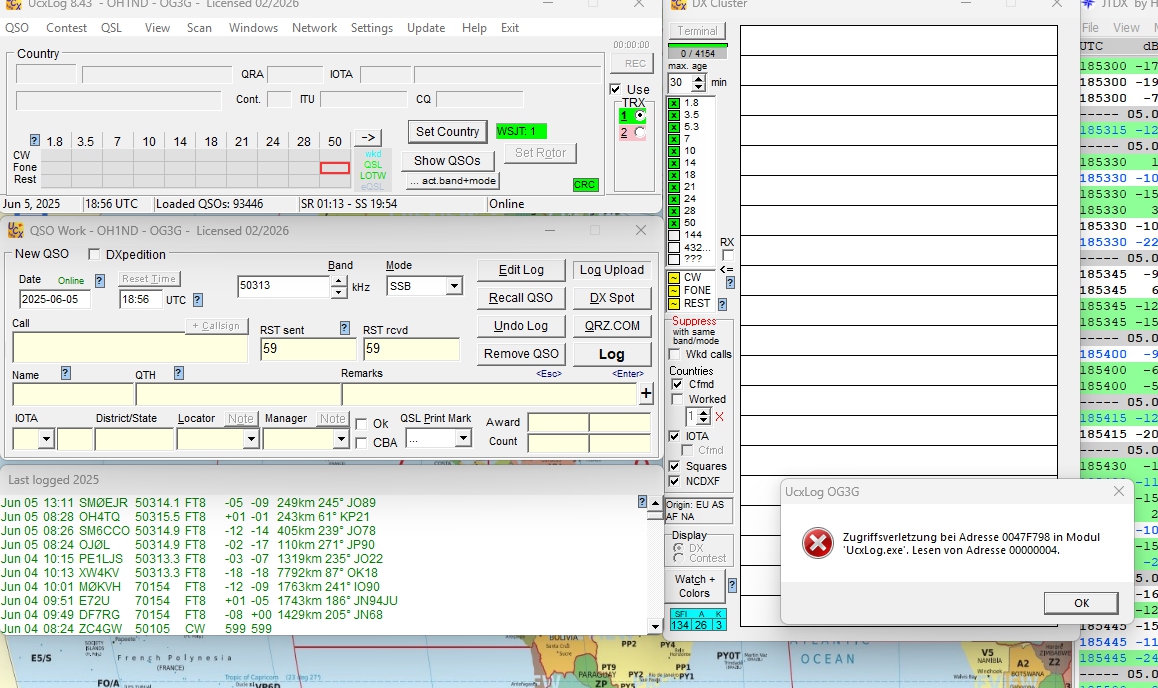Screen dimensions: 1158x688
Task: Open the Contest menu
Action: [66, 28]
